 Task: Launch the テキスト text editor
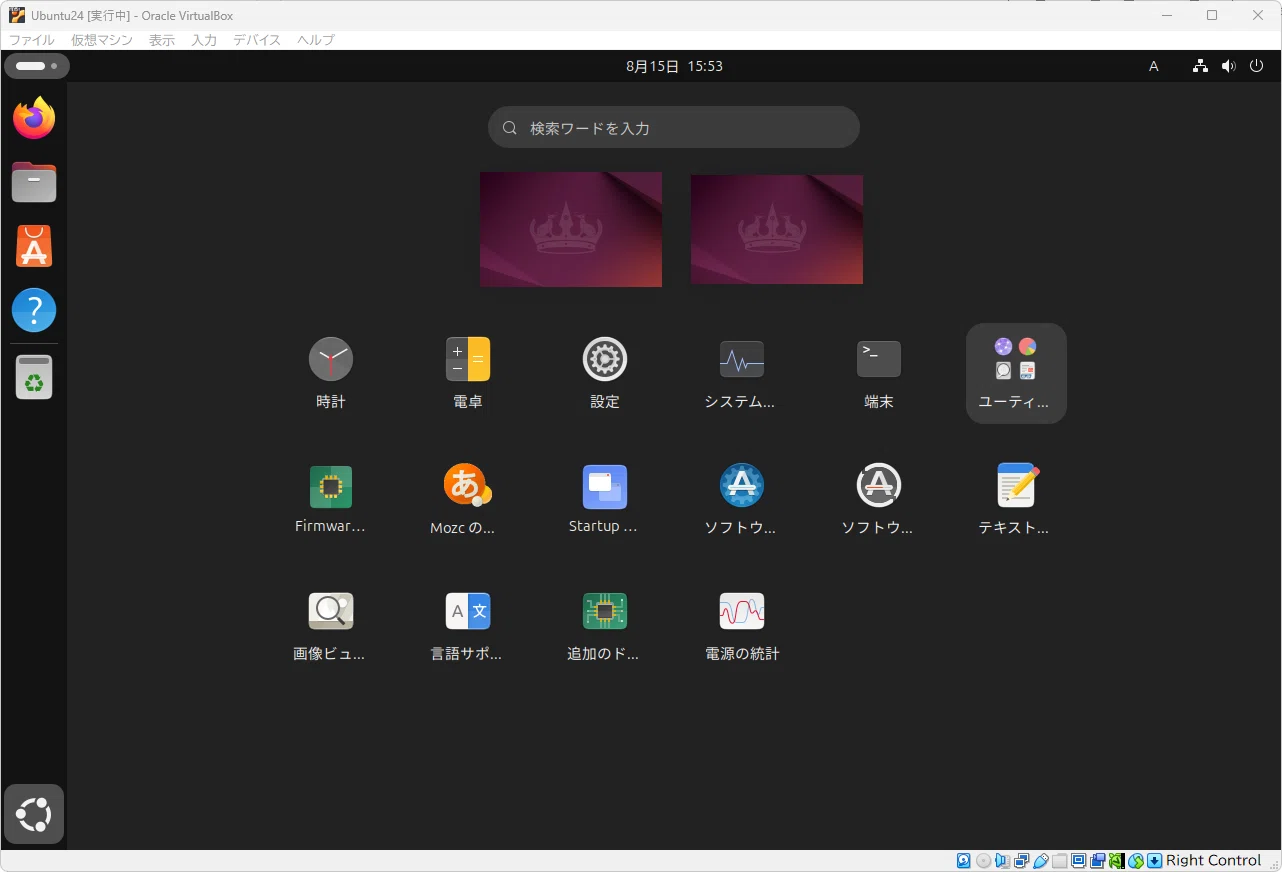[x=1016, y=498]
